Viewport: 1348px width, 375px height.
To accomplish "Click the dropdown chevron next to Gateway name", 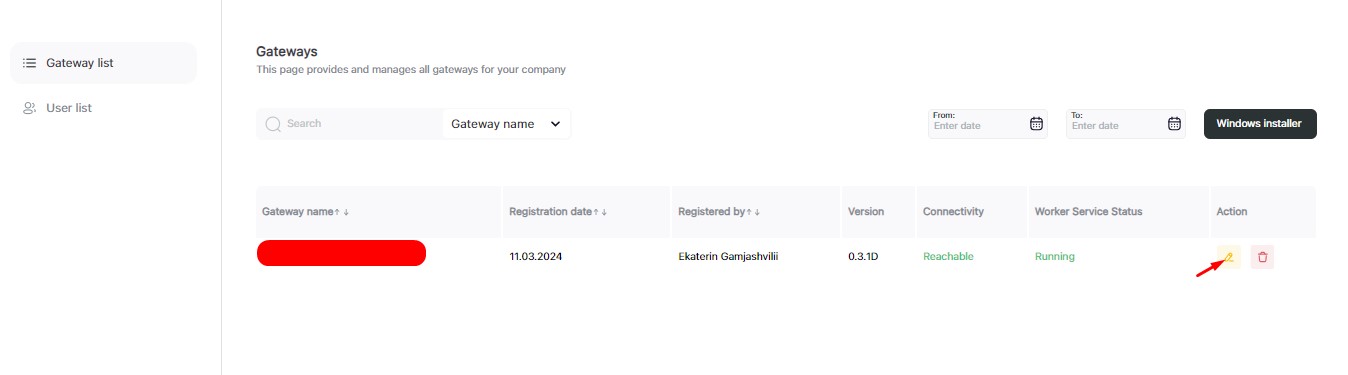I will 555,124.
